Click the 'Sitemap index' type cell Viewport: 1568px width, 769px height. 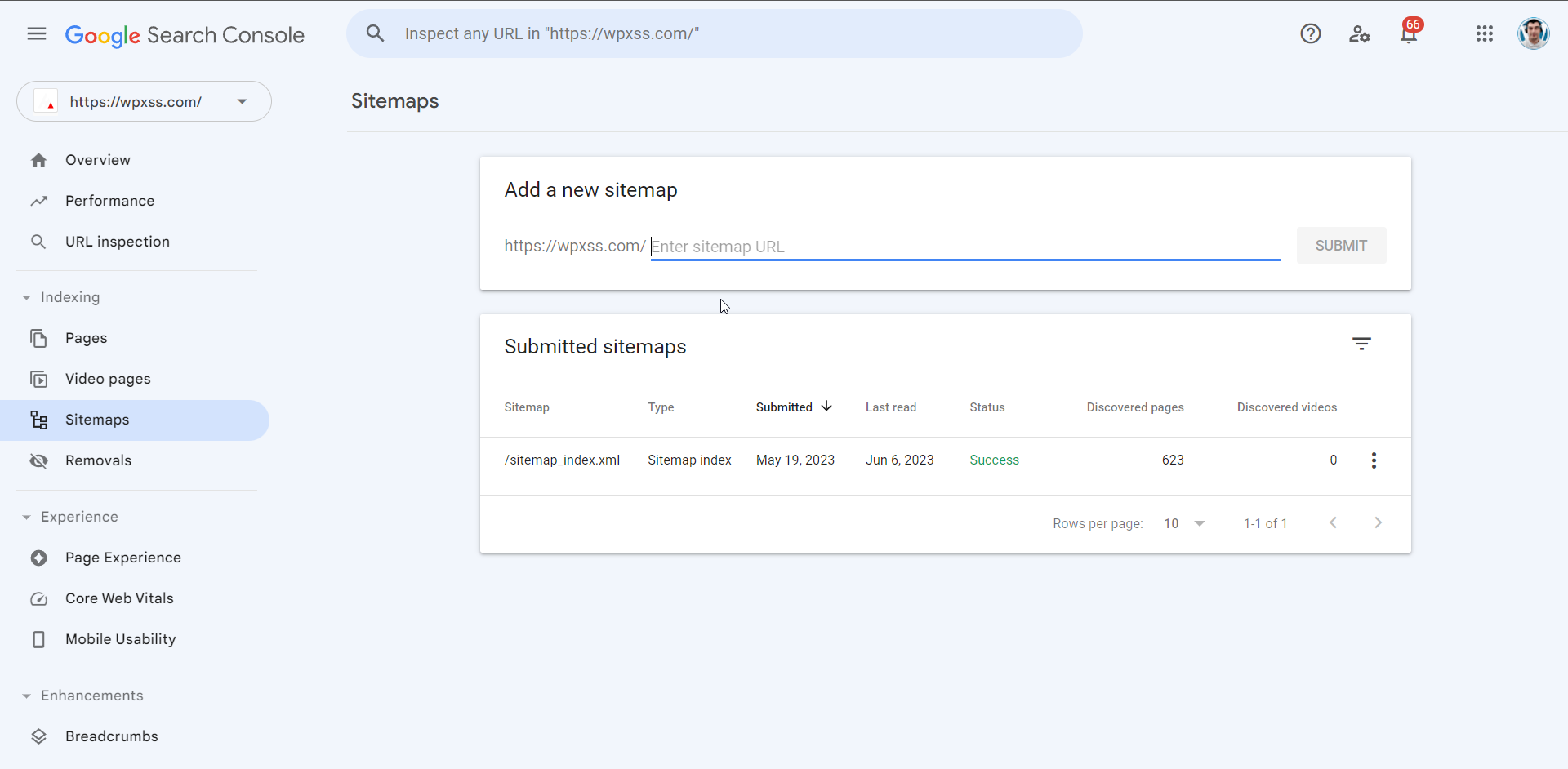pyautogui.click(x=689, y=460)
